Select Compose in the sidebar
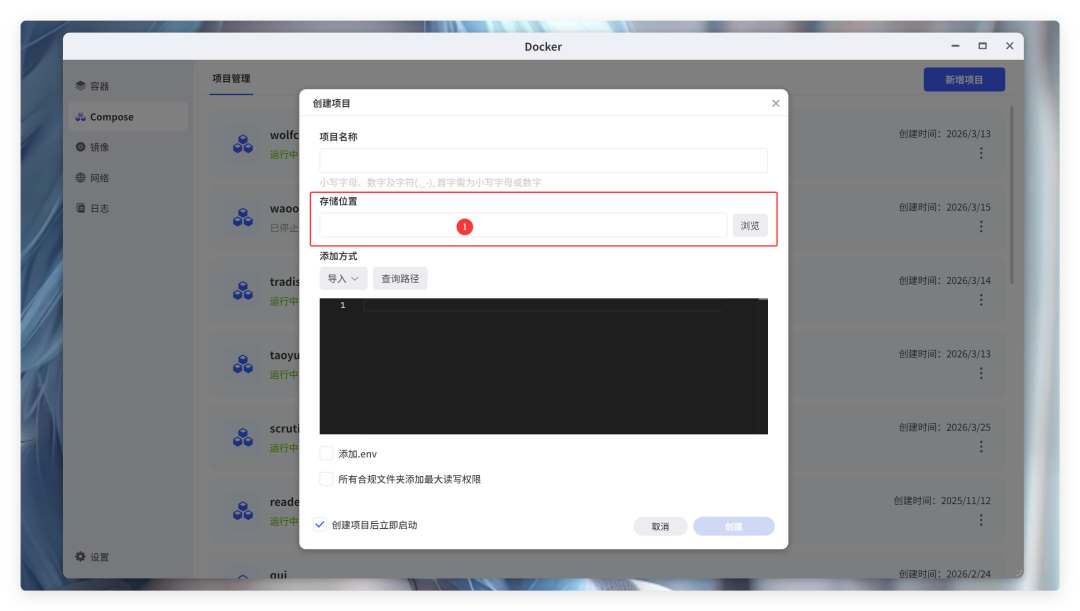 pos(127,117)
